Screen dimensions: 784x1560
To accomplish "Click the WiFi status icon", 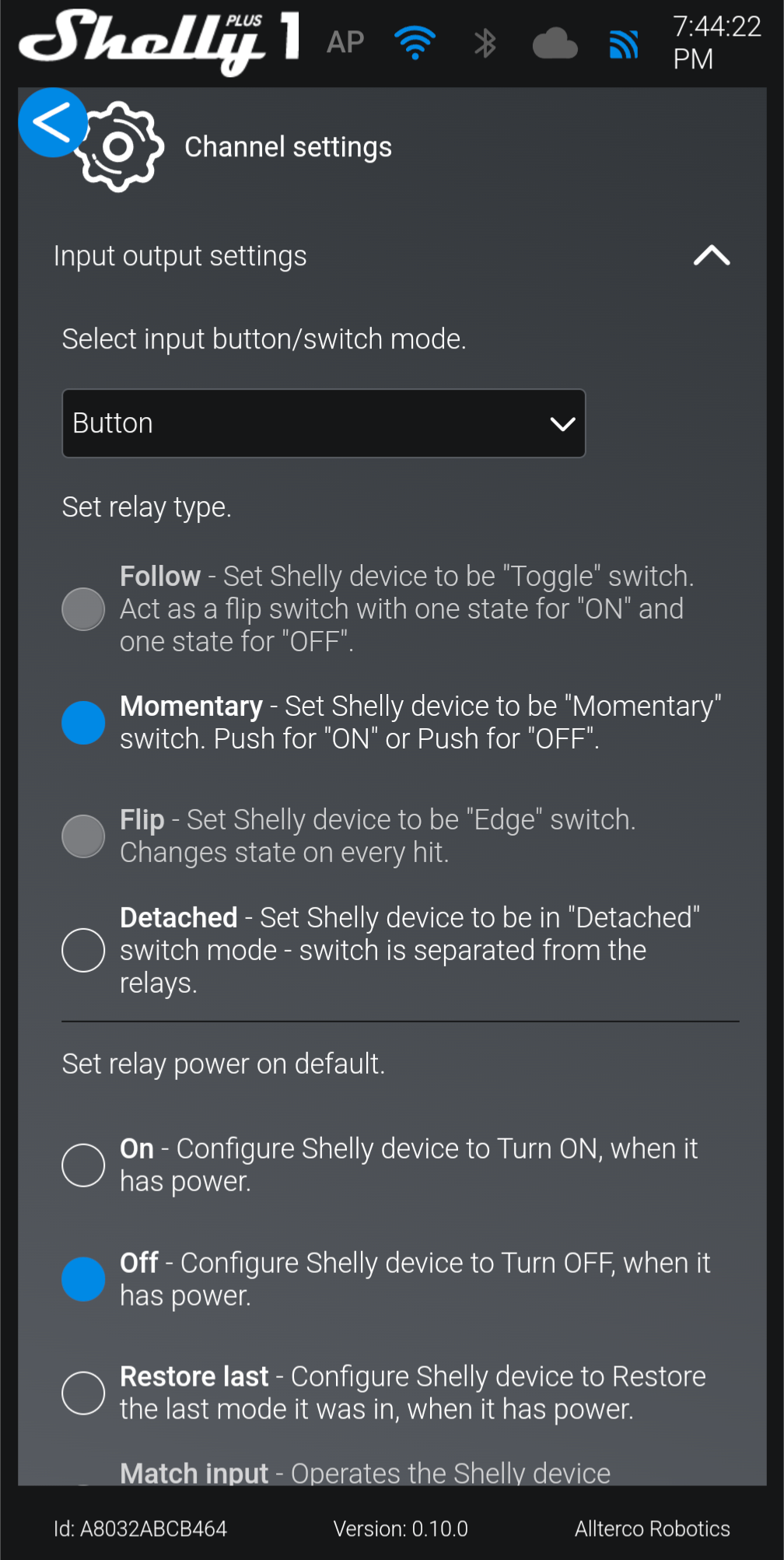I will pos(415,42).
